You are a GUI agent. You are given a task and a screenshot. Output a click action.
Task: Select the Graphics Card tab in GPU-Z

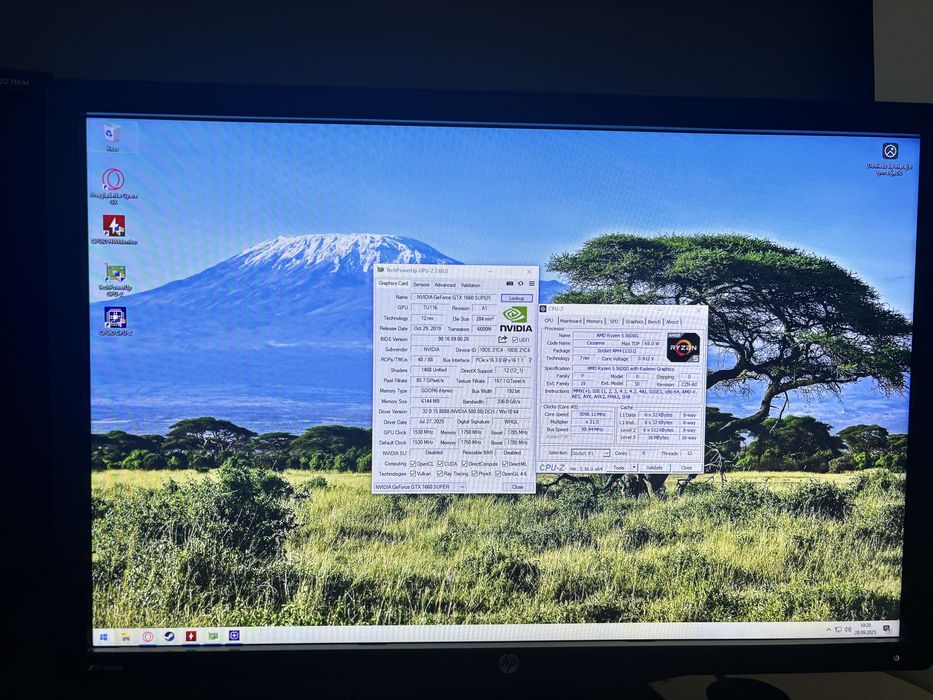pyautogui.click(x=393, y=284)
